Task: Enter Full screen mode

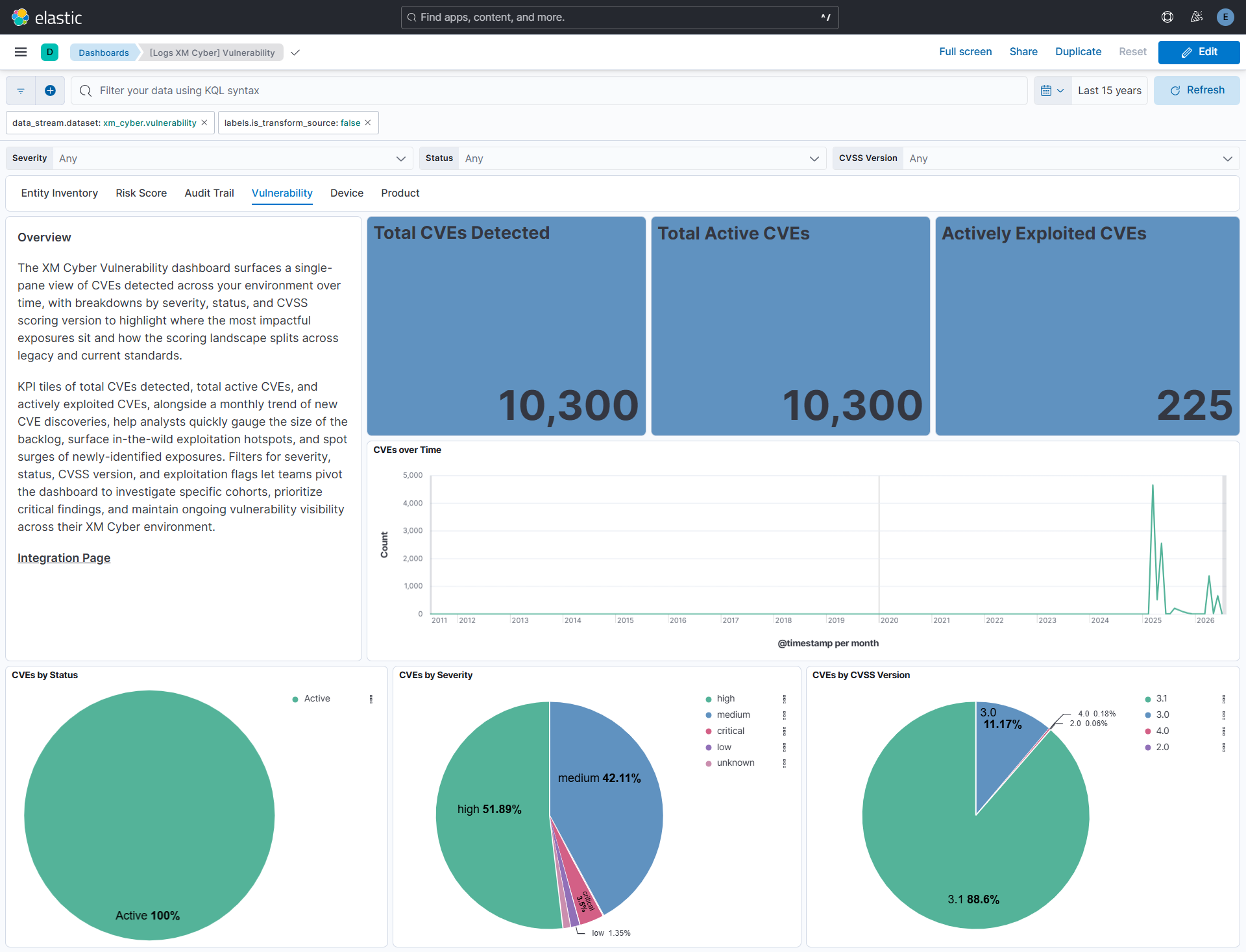Action: pyautogui.click(x=965, y=52)
